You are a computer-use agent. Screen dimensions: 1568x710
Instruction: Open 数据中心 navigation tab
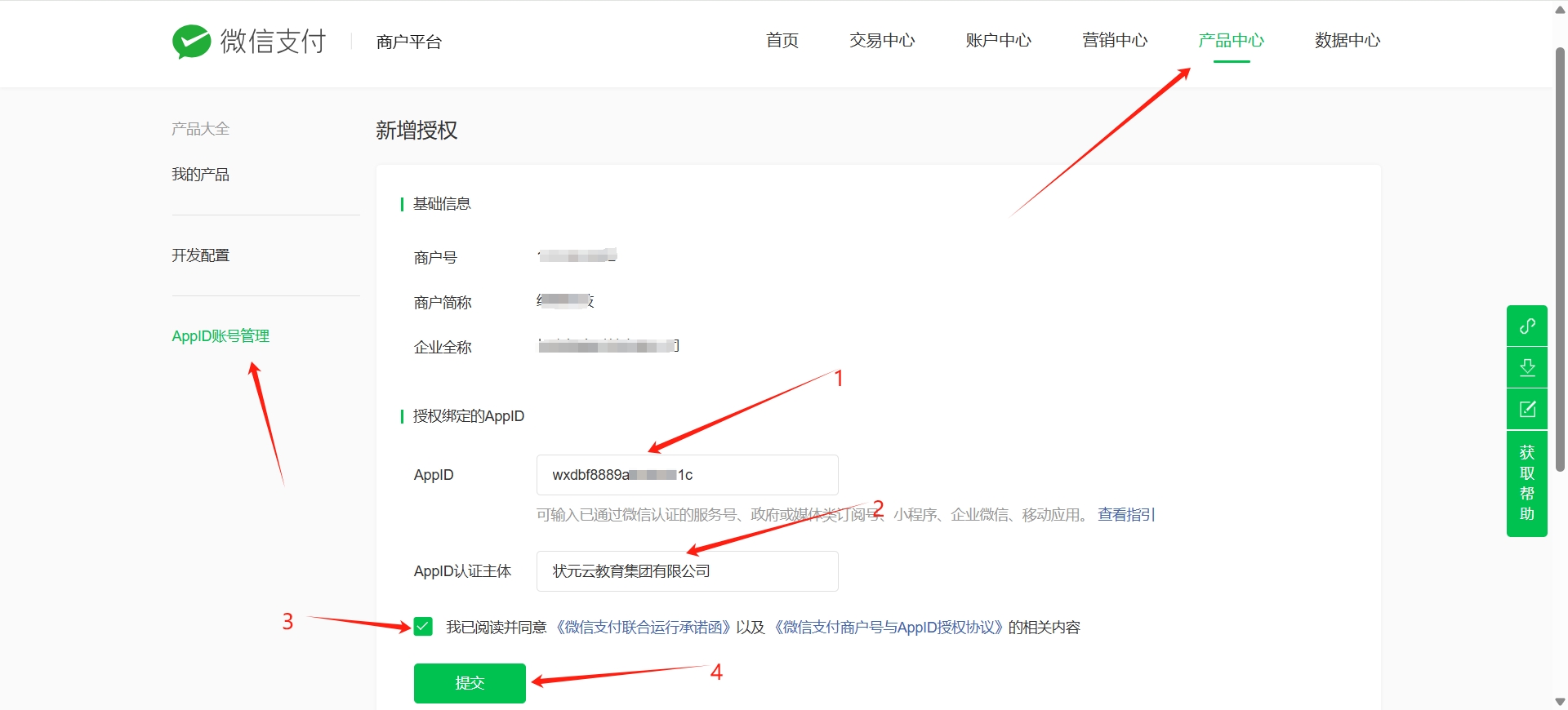(x=1347, y=40)
